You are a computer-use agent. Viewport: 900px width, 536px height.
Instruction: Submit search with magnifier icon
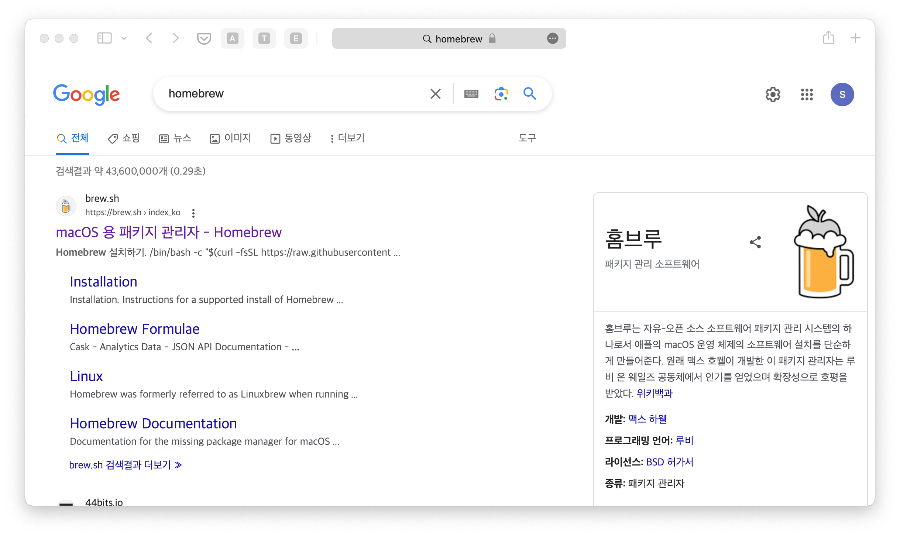click(x=530, y=94)
